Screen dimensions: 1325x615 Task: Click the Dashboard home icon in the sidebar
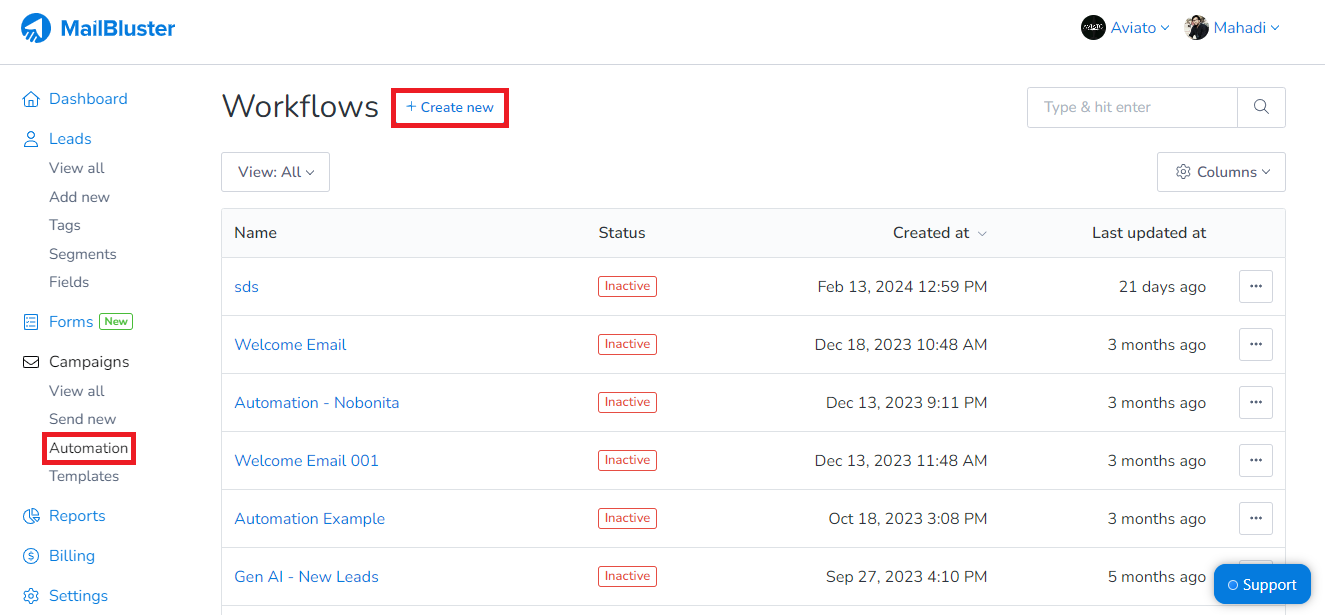(x=29, y=98)
